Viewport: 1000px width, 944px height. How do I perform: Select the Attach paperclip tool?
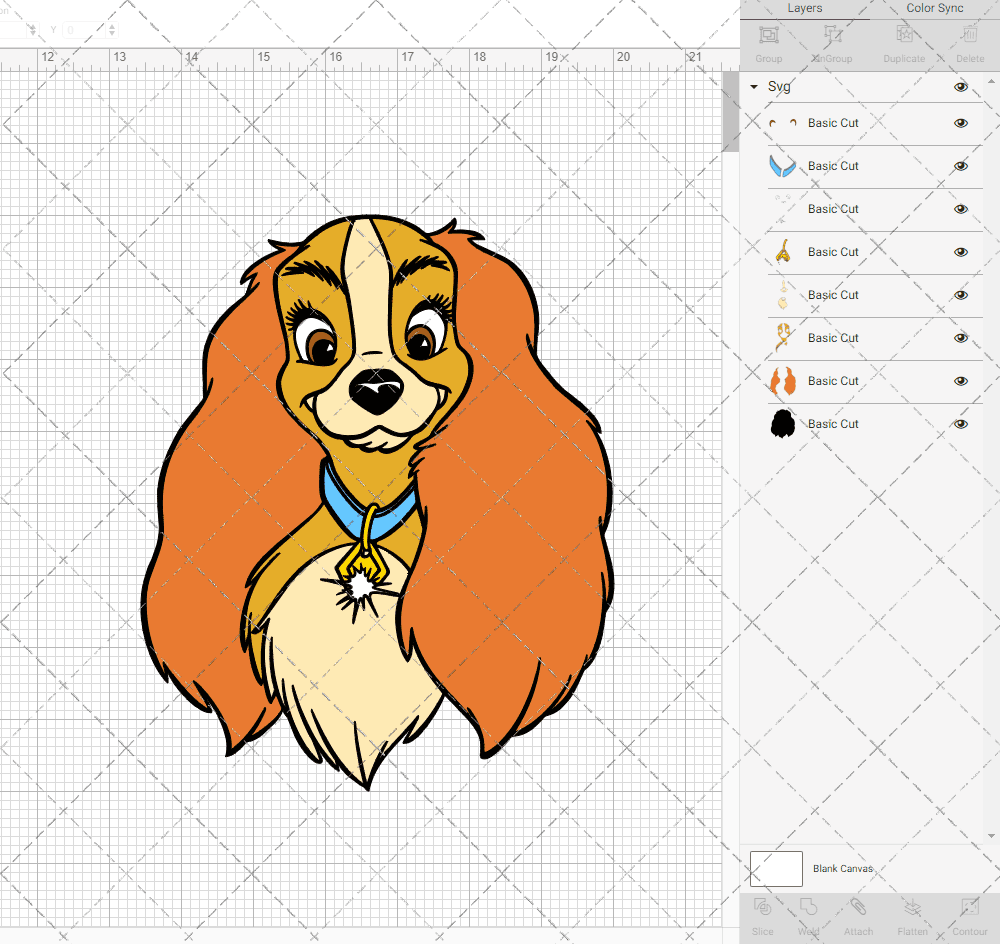click(858, 907)
